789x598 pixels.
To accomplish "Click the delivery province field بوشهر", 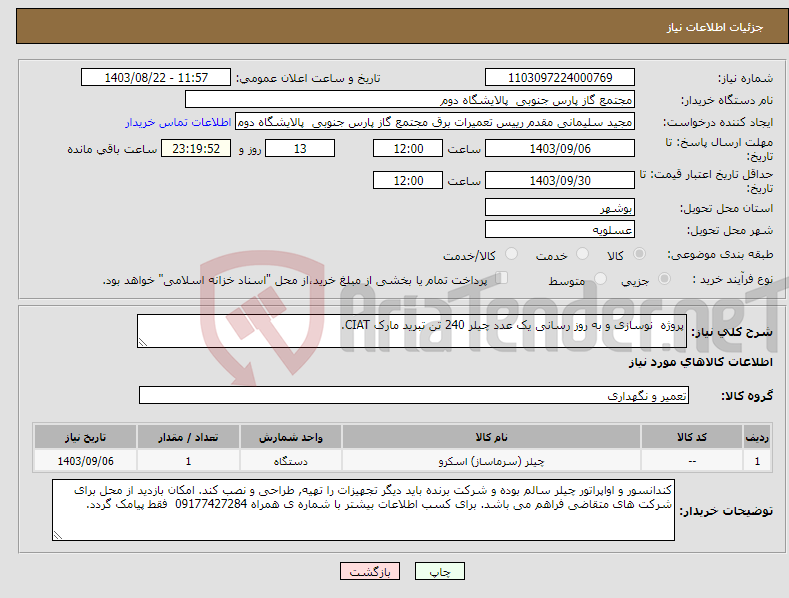I will pyautogui.click(x=560, y=207).
